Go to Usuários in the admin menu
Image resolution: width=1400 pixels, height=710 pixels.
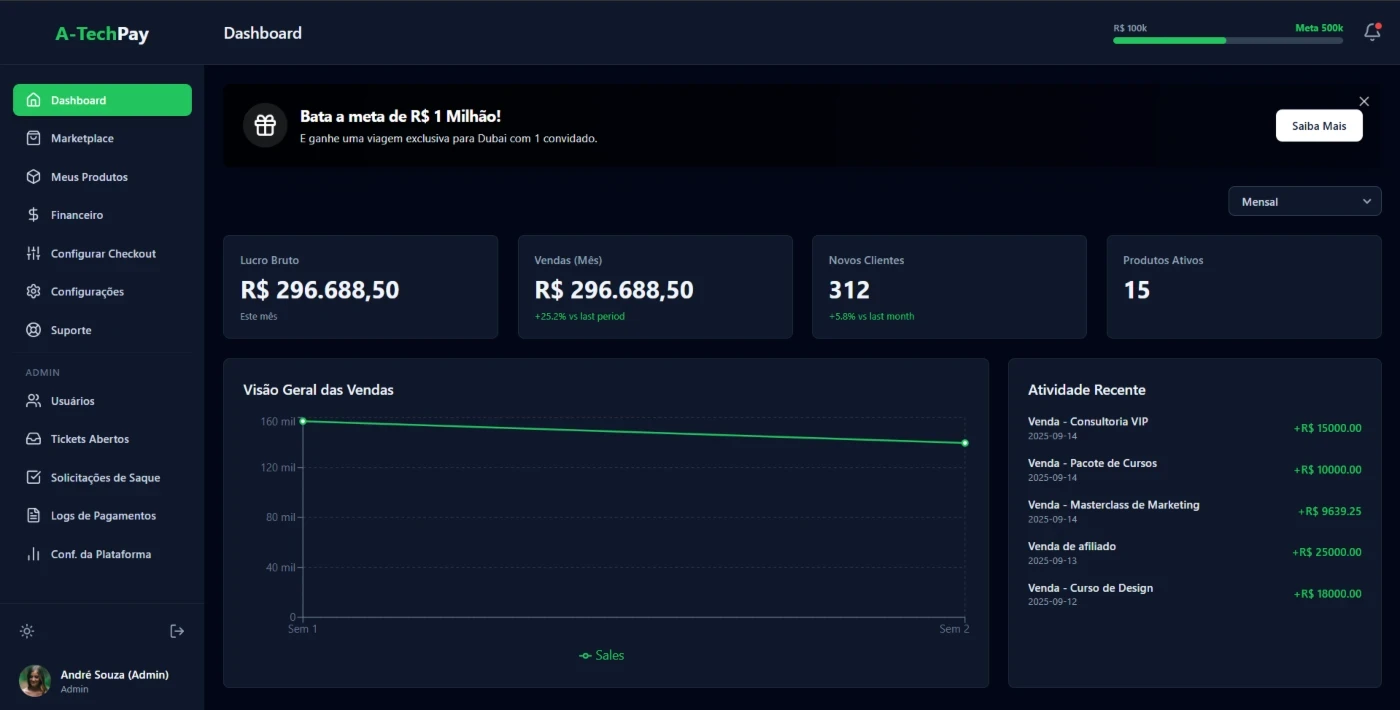coord(73,401)
